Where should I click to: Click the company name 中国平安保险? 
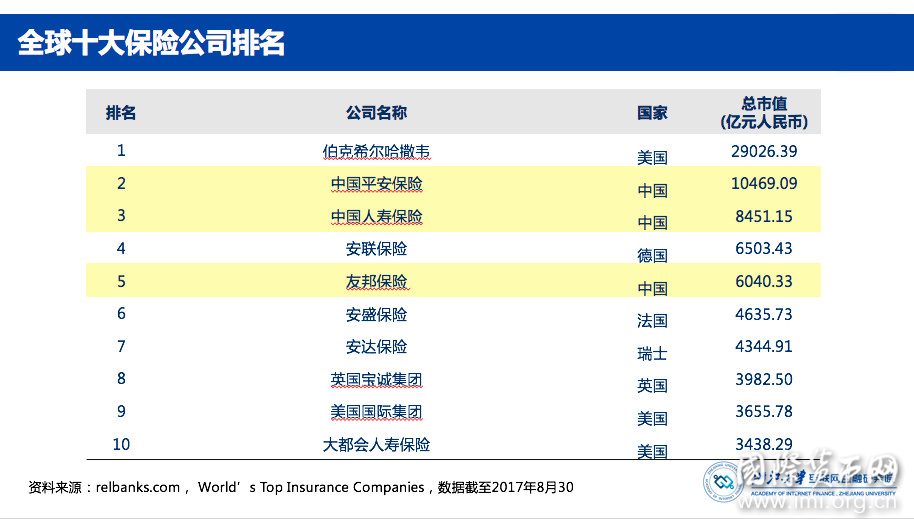pyautogui.click(x=376, y=184)
